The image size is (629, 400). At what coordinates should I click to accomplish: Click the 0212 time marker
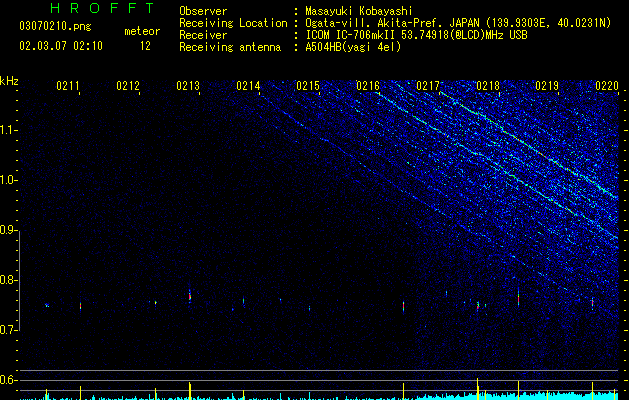[x=128, y=86]
